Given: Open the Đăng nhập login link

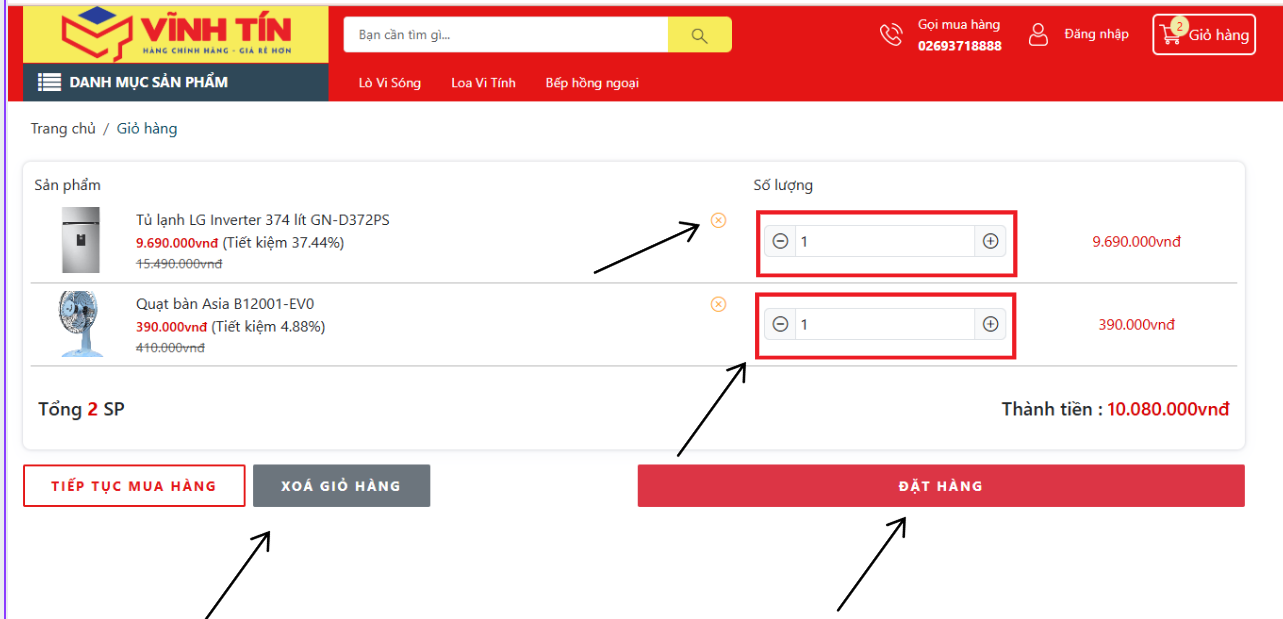Looking at the screenshot, I should (1096, 34).
